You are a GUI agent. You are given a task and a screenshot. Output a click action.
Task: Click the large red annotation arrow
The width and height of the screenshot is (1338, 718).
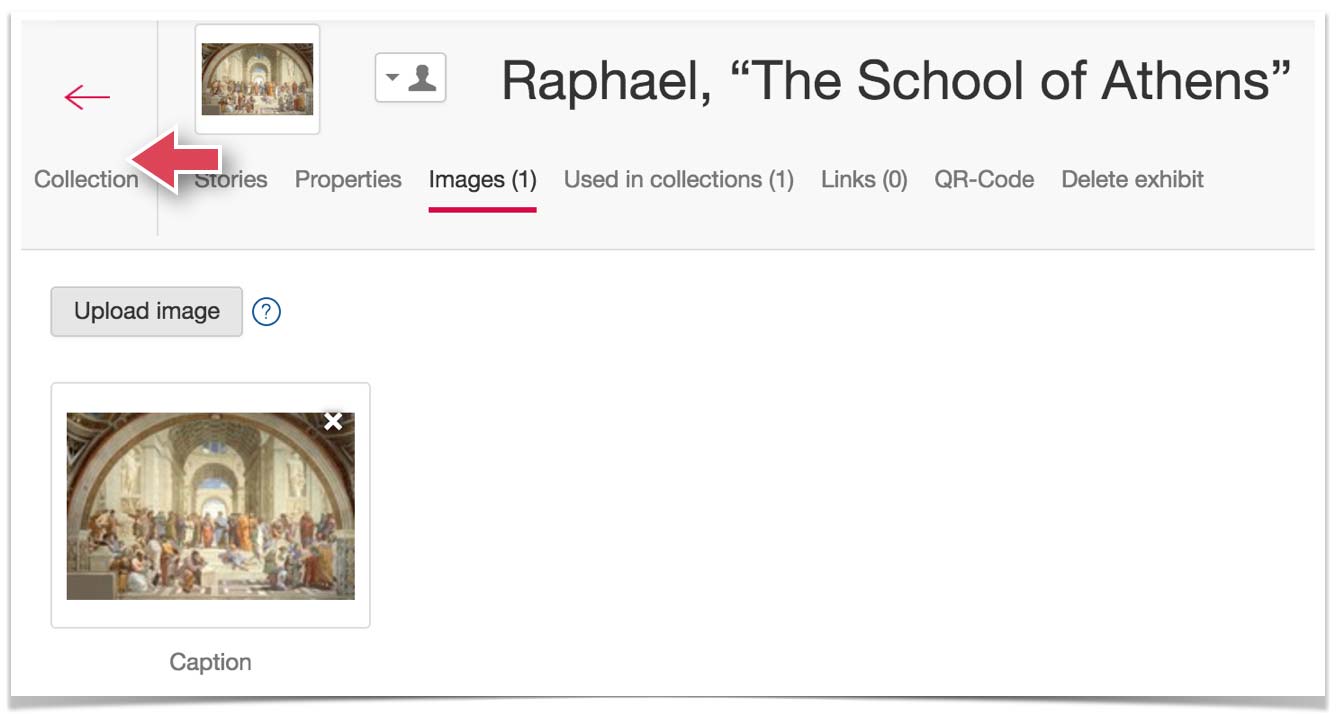(x=178, y=160)
